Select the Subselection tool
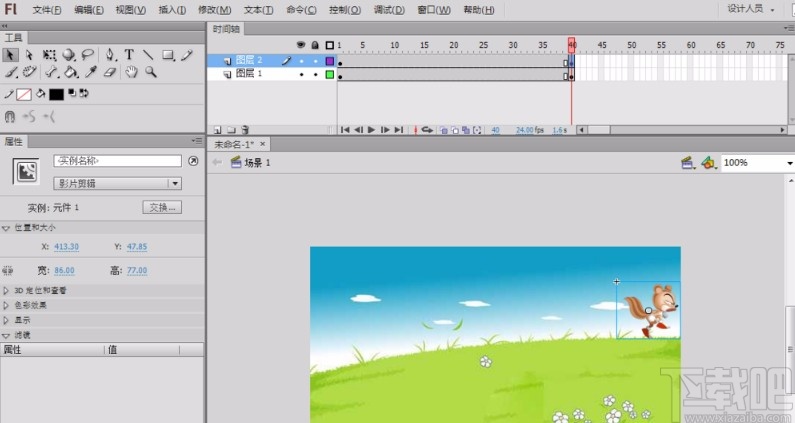795x423 pixels. point(29,55)
